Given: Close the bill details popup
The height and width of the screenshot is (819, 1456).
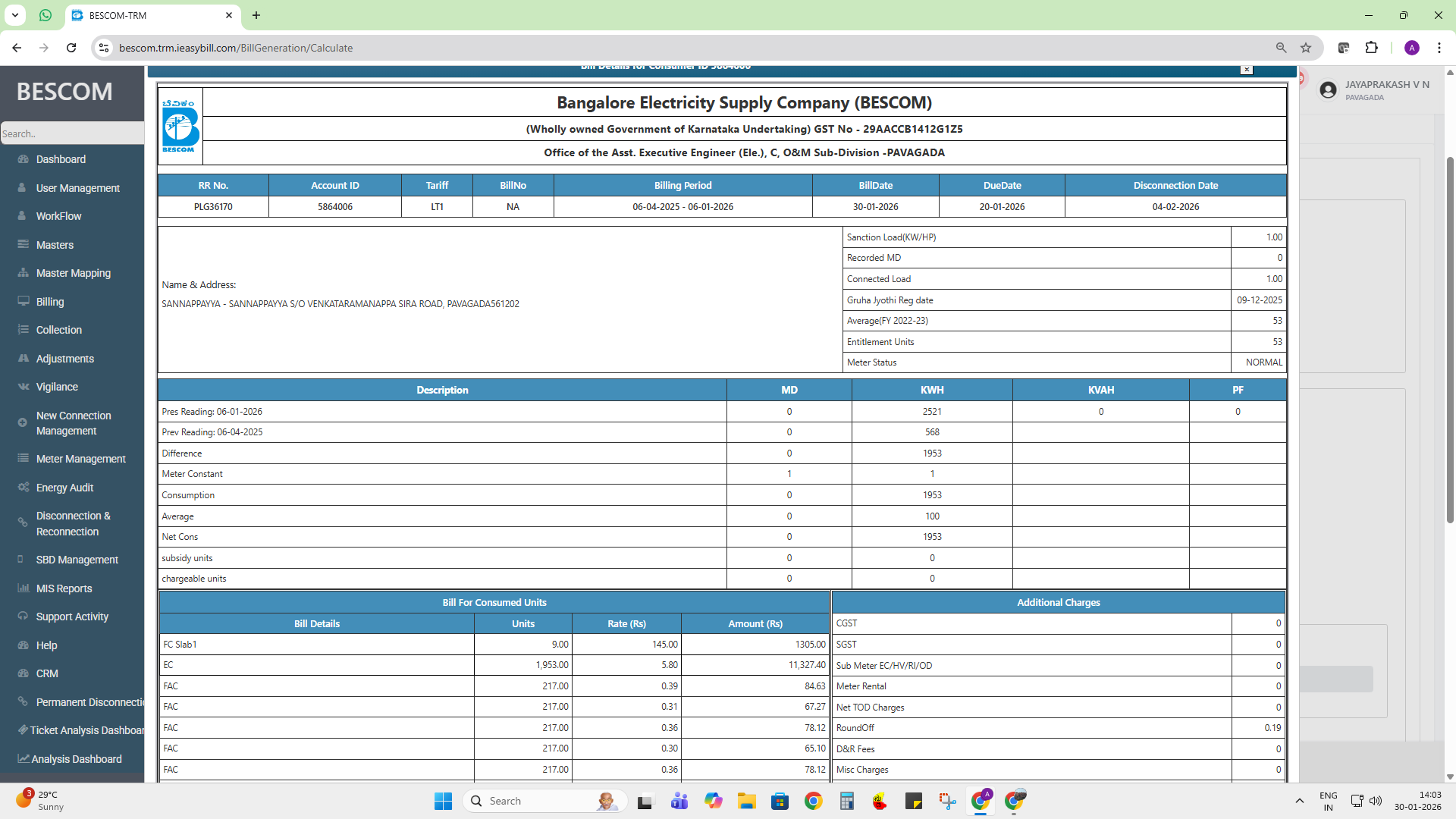Looking at the screenshot, I should point(1246,70).
